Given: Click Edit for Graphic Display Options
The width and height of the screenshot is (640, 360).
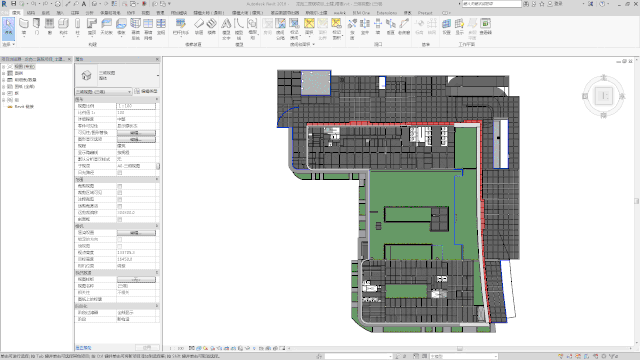Looking at the screenshot, I should click(x=136, y=139).
